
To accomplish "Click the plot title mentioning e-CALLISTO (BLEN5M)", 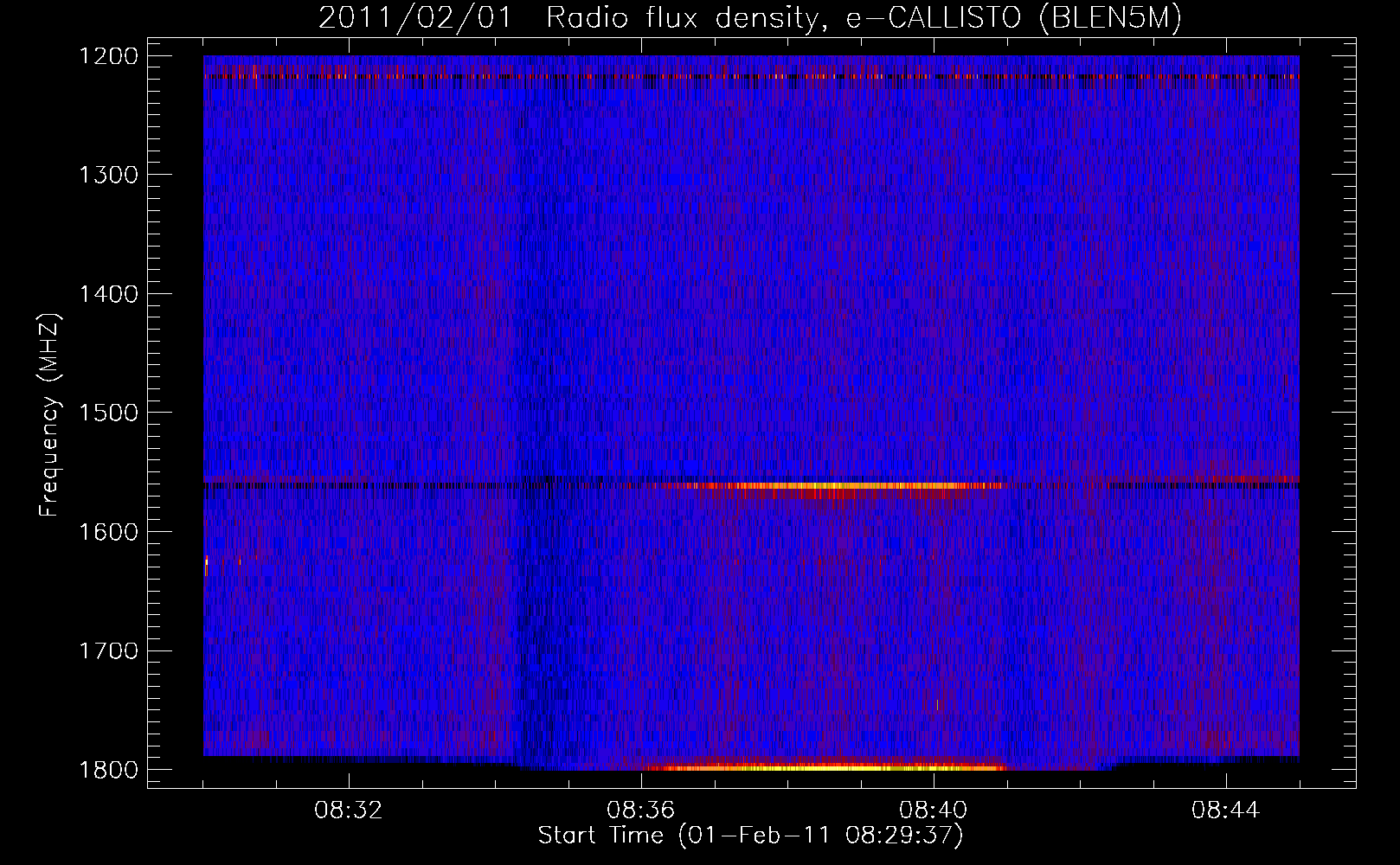I will (x=750, y=18).
